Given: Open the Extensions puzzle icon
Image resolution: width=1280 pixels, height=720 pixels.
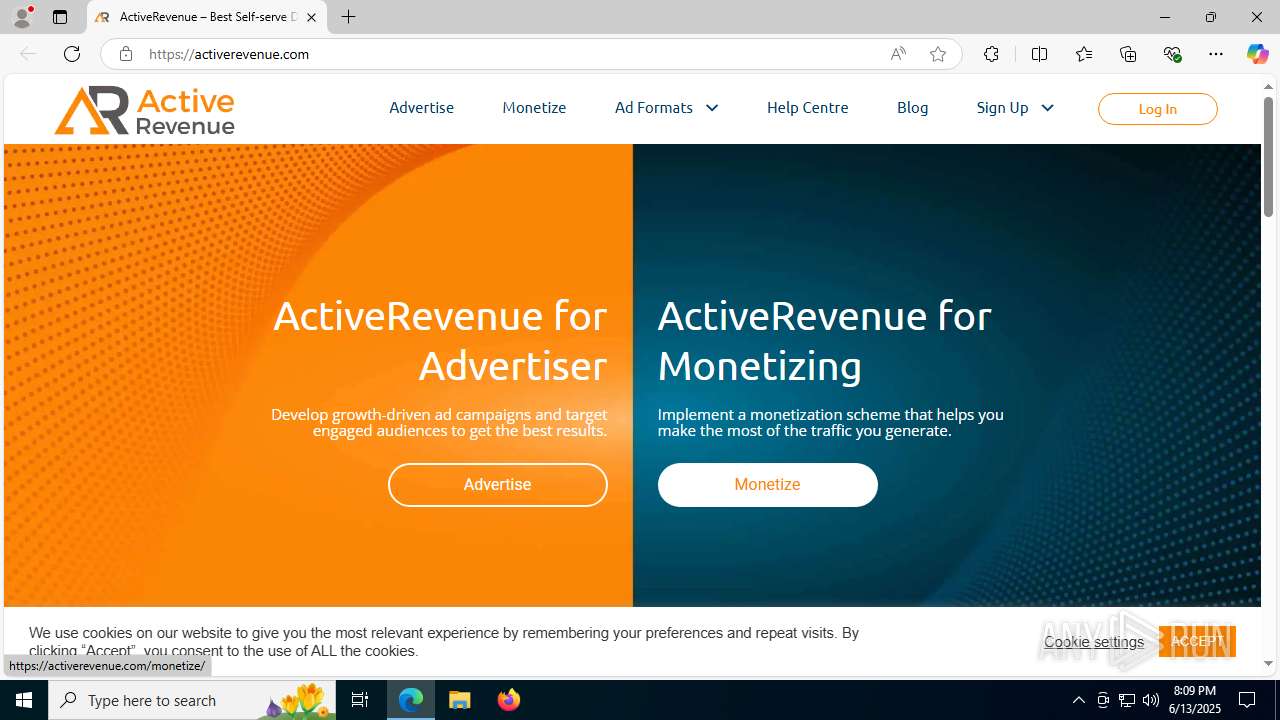Looking at the screenshot, I should click(x=991, y=54).
